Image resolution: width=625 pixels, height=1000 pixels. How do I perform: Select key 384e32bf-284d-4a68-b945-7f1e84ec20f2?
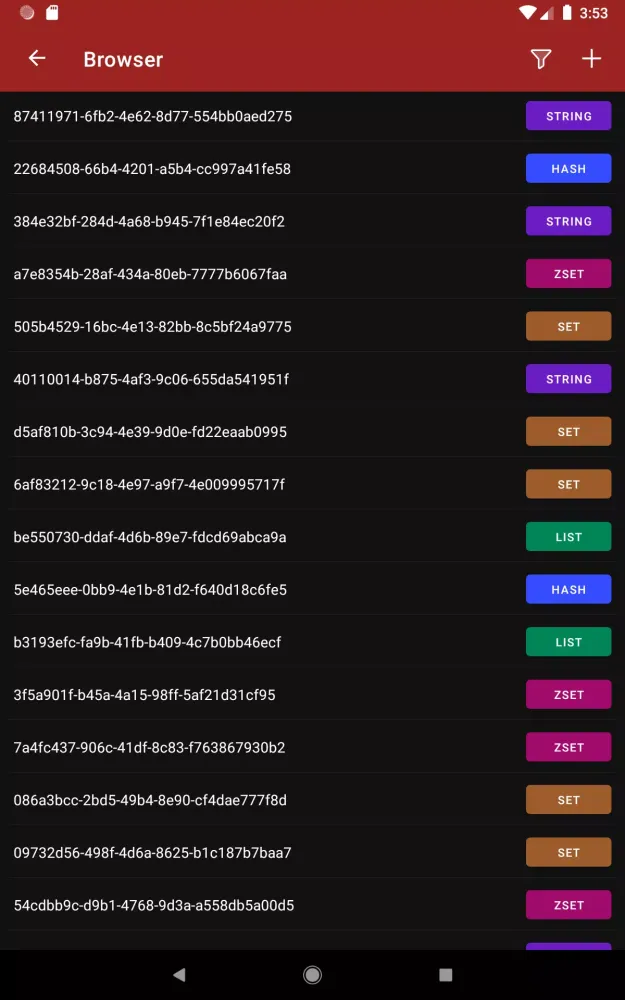(x=149, y=221)
